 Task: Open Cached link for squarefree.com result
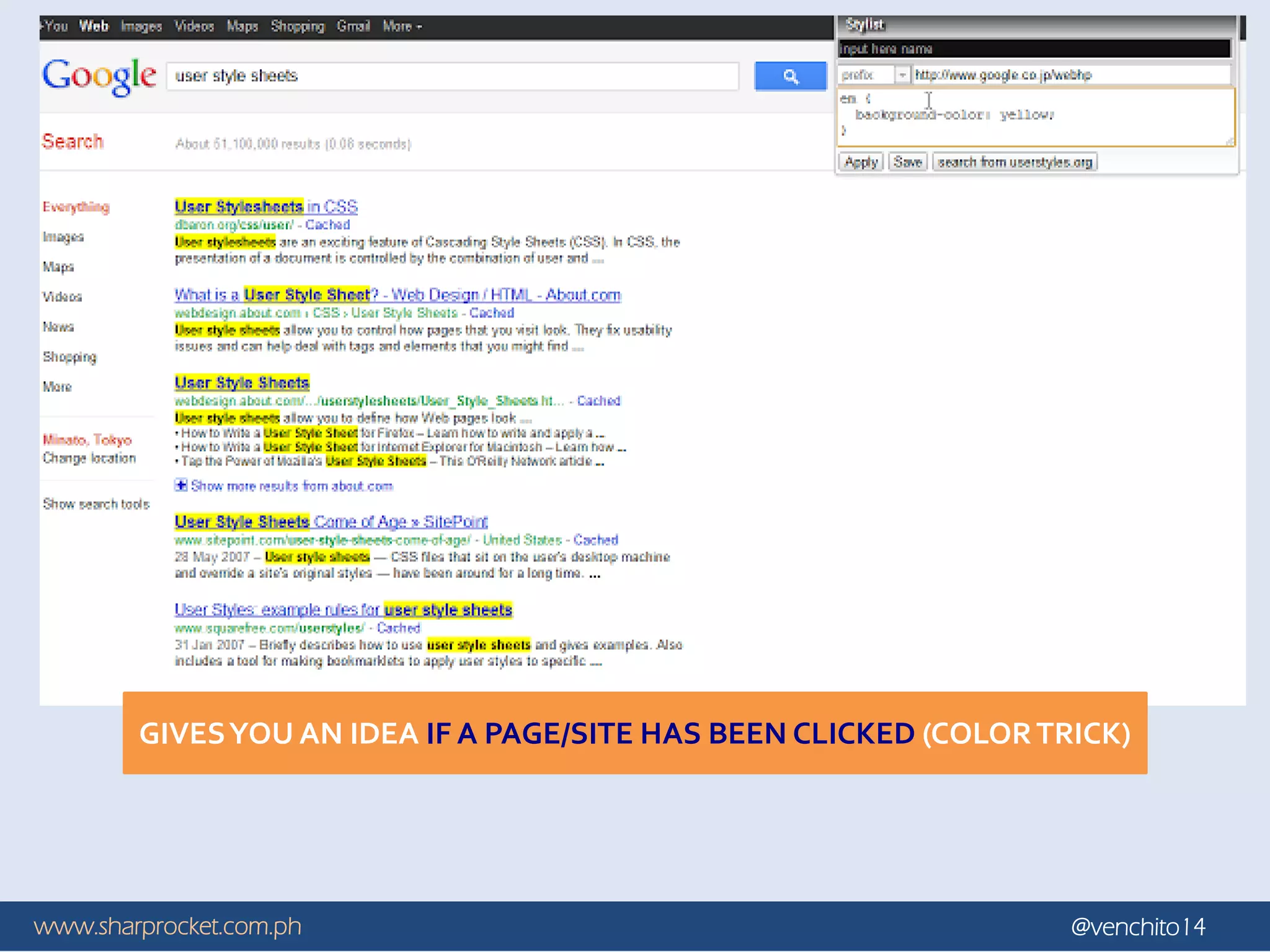tap(398, 628)
